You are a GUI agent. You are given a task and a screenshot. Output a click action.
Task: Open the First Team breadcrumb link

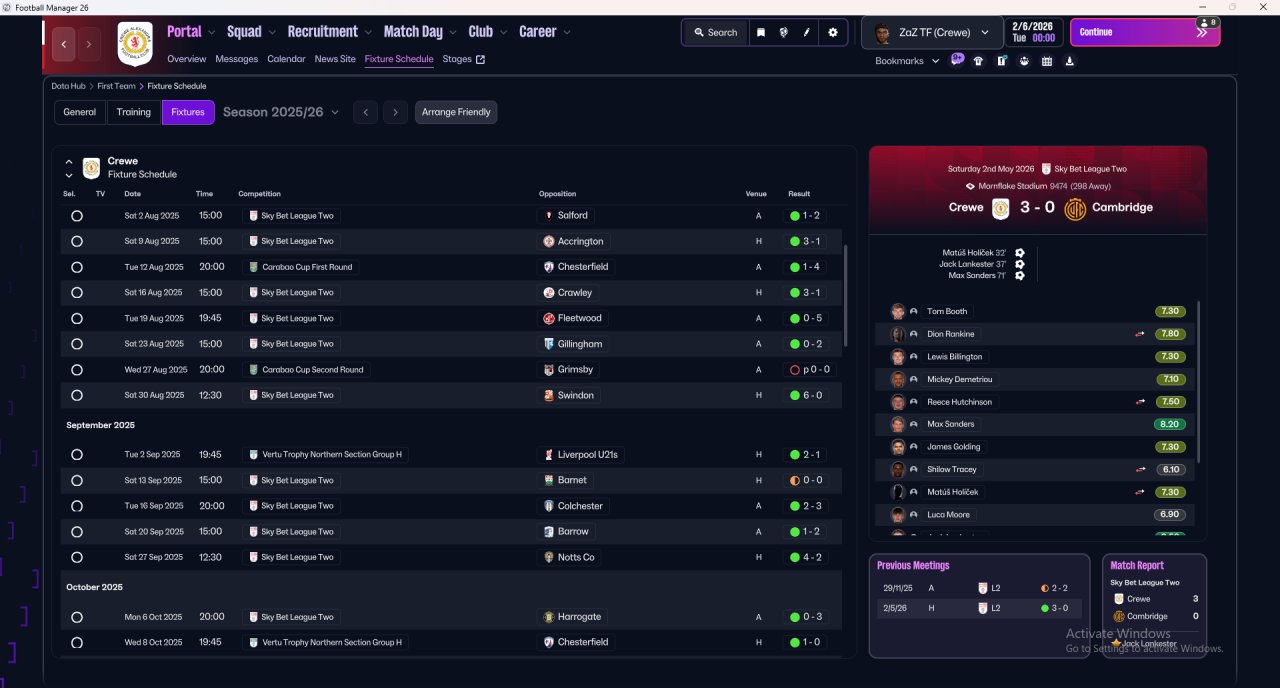pyautogui.click(x=117, y=86)
